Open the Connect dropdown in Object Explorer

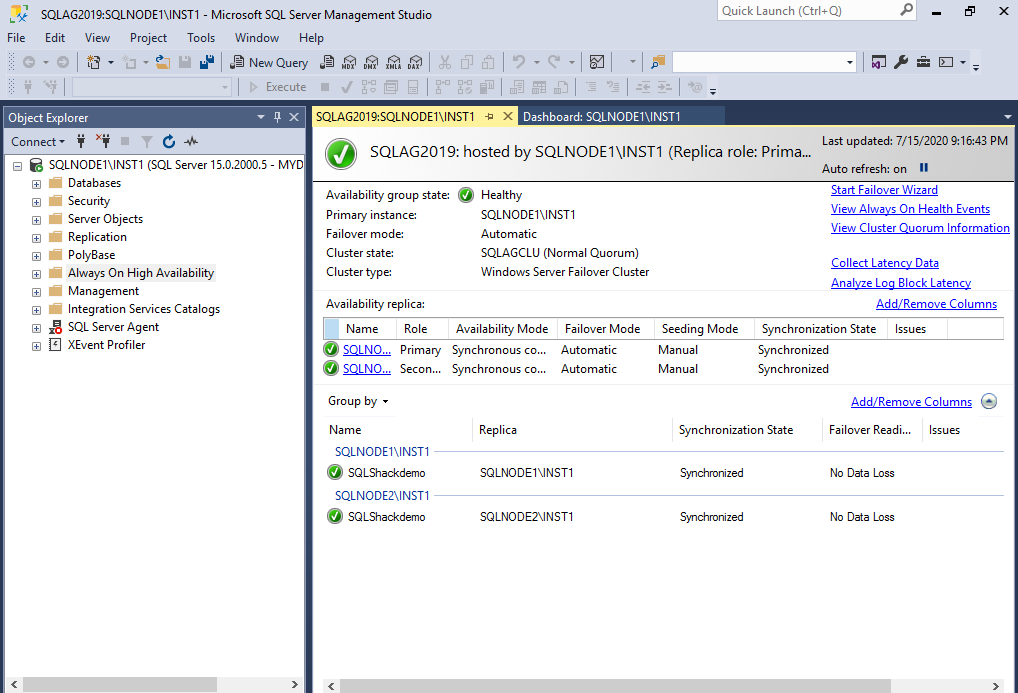(38, 141)
